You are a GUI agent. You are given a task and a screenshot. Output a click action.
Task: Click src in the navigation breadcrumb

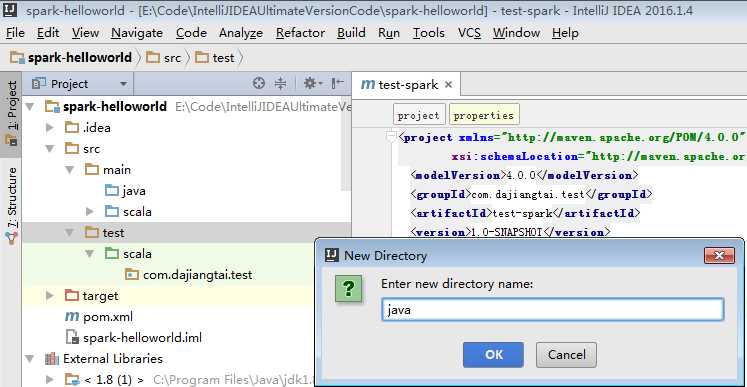[164, 58]
